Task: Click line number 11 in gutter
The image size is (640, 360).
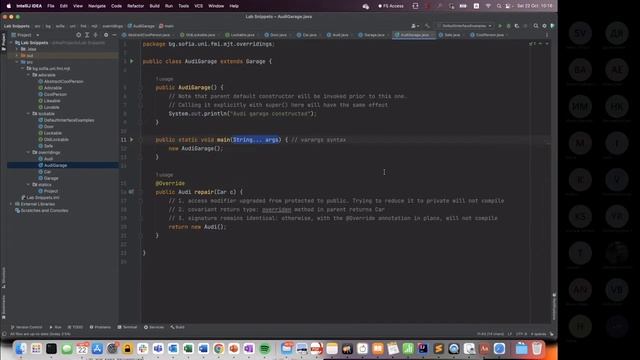Action: [124, 140]
